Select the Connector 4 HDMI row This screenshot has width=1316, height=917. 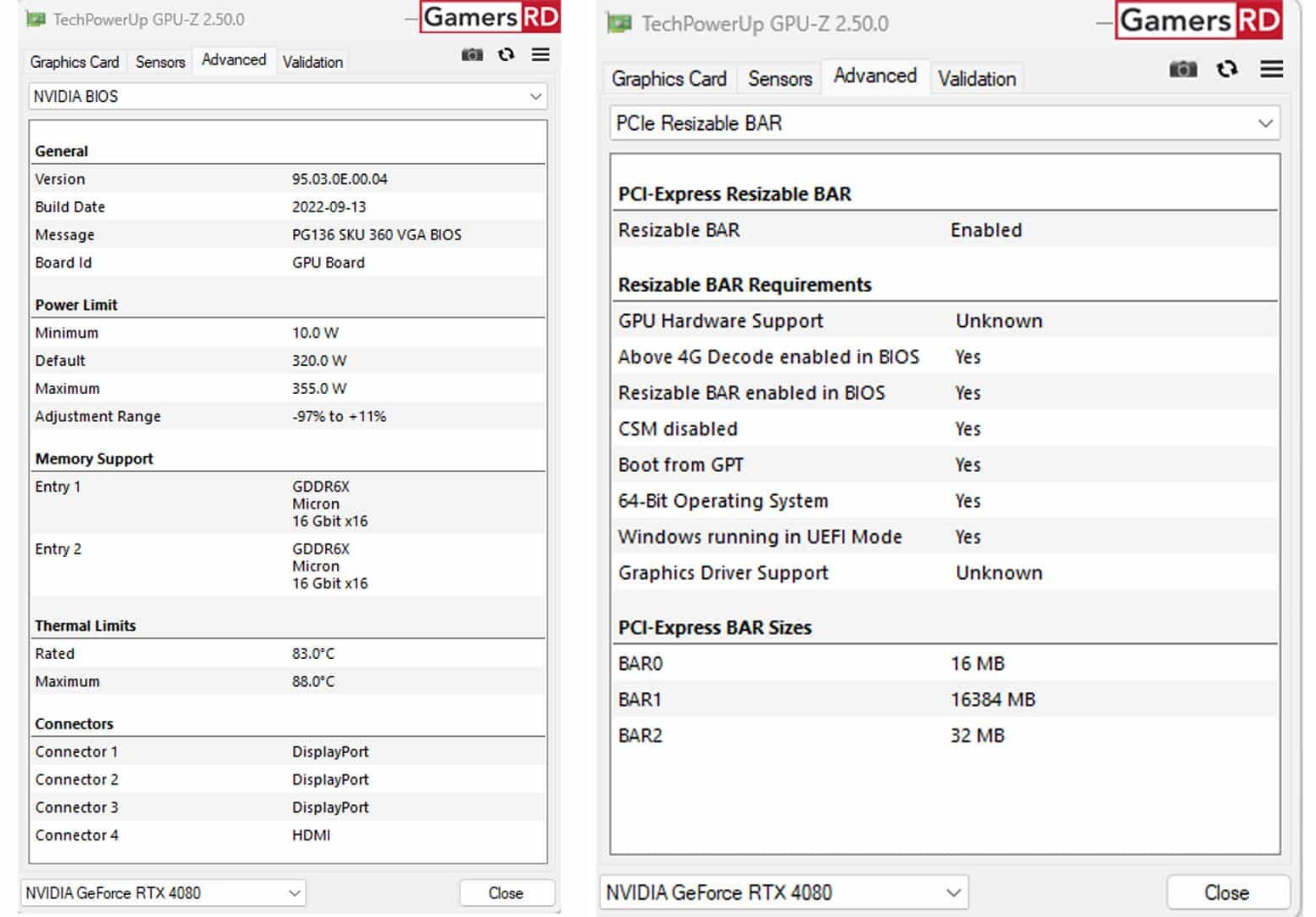click(x=288, y=836)
